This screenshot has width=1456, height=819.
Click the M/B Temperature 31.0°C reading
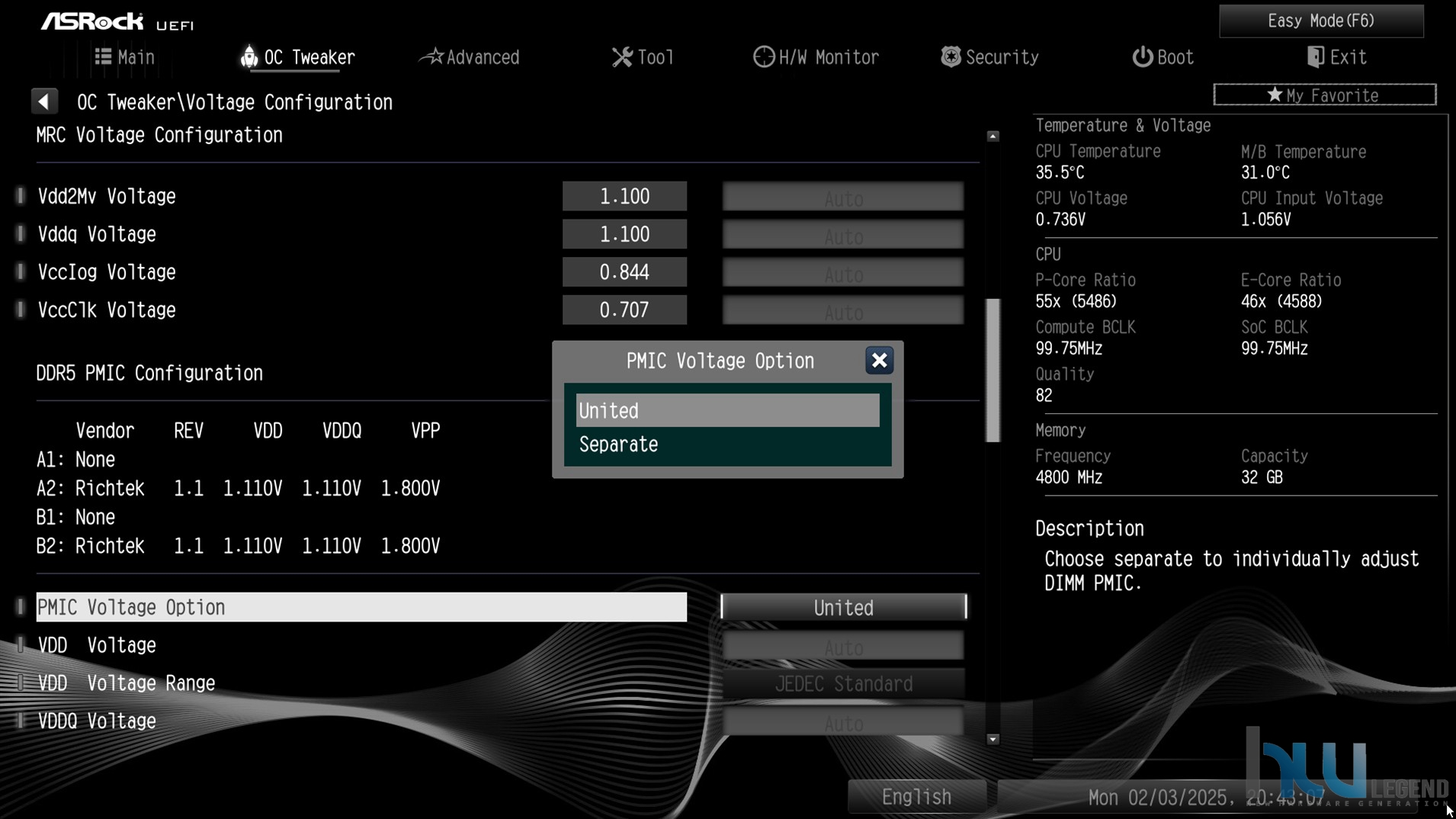(1265, 172)
